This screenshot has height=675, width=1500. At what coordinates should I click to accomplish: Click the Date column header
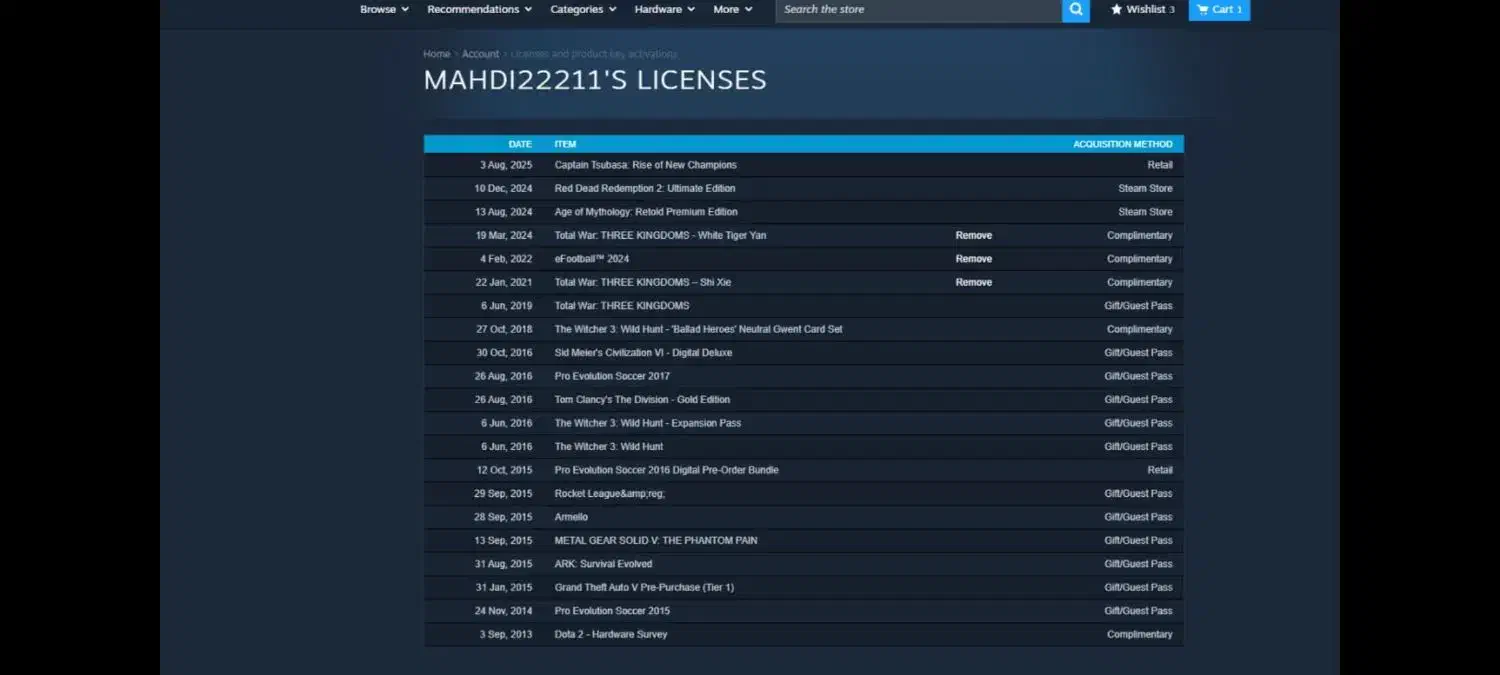tap(519, 144)
